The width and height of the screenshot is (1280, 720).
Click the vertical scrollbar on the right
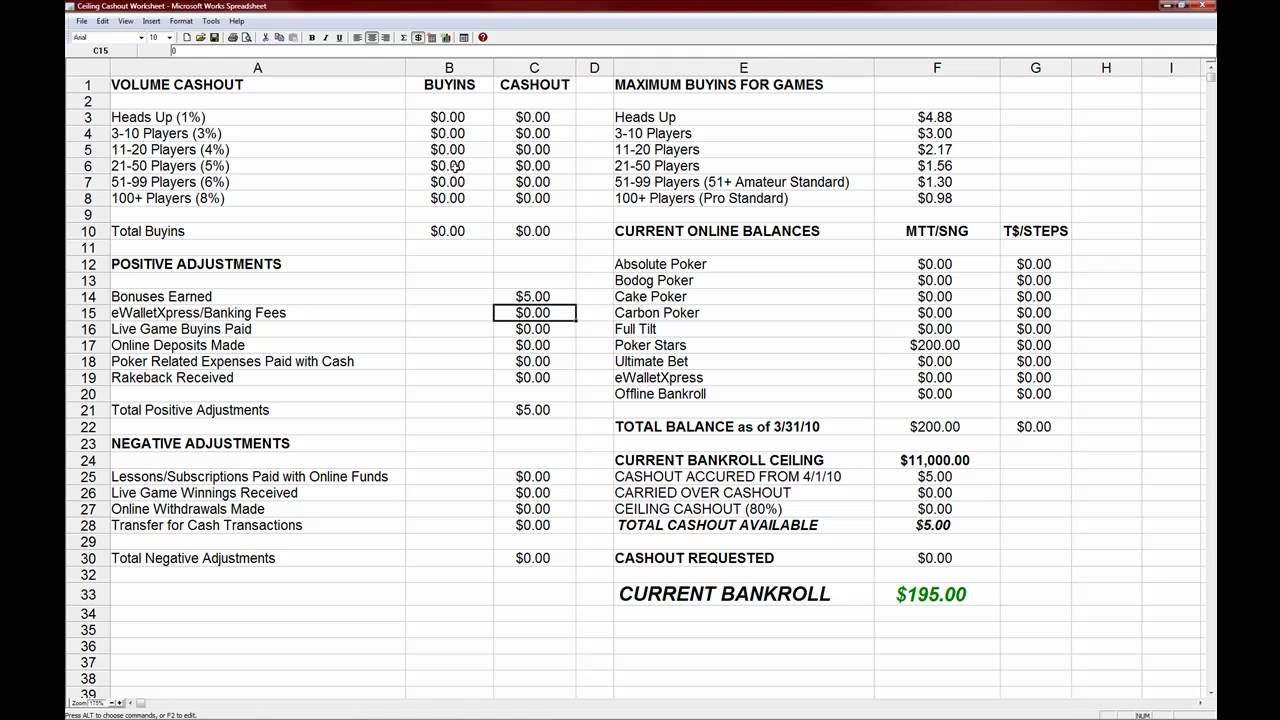click(1211, 380)
